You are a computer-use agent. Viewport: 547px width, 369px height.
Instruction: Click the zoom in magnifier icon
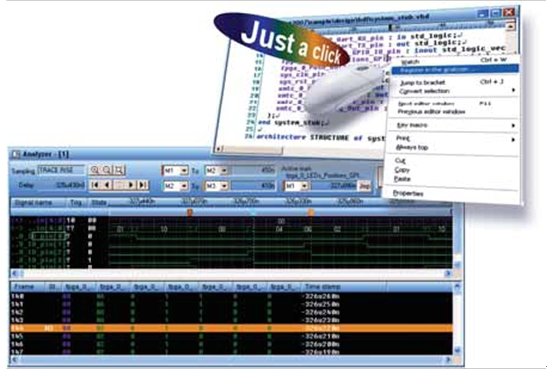click(95, 170)
